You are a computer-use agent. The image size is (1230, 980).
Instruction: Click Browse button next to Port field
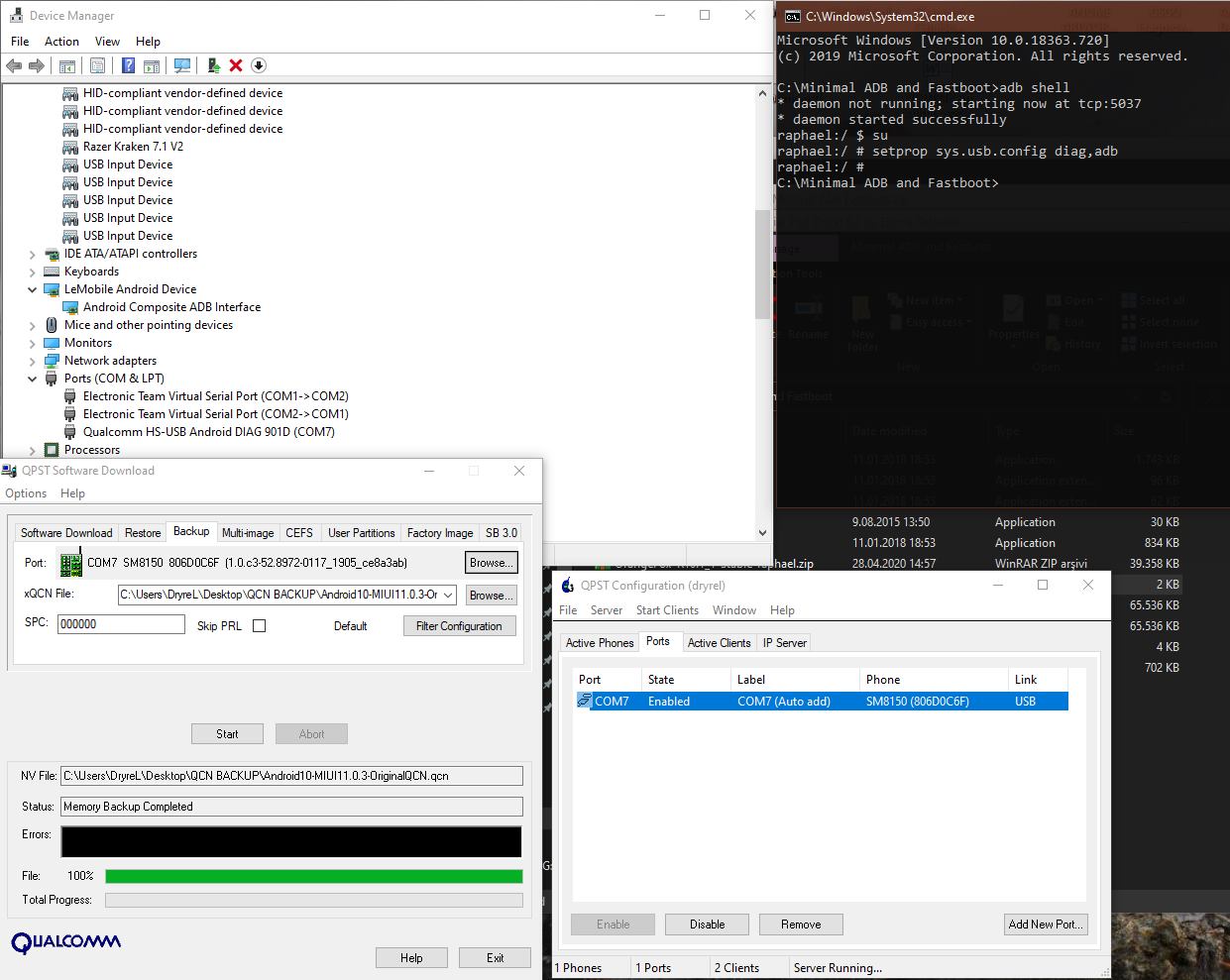[x=492, y=563]
